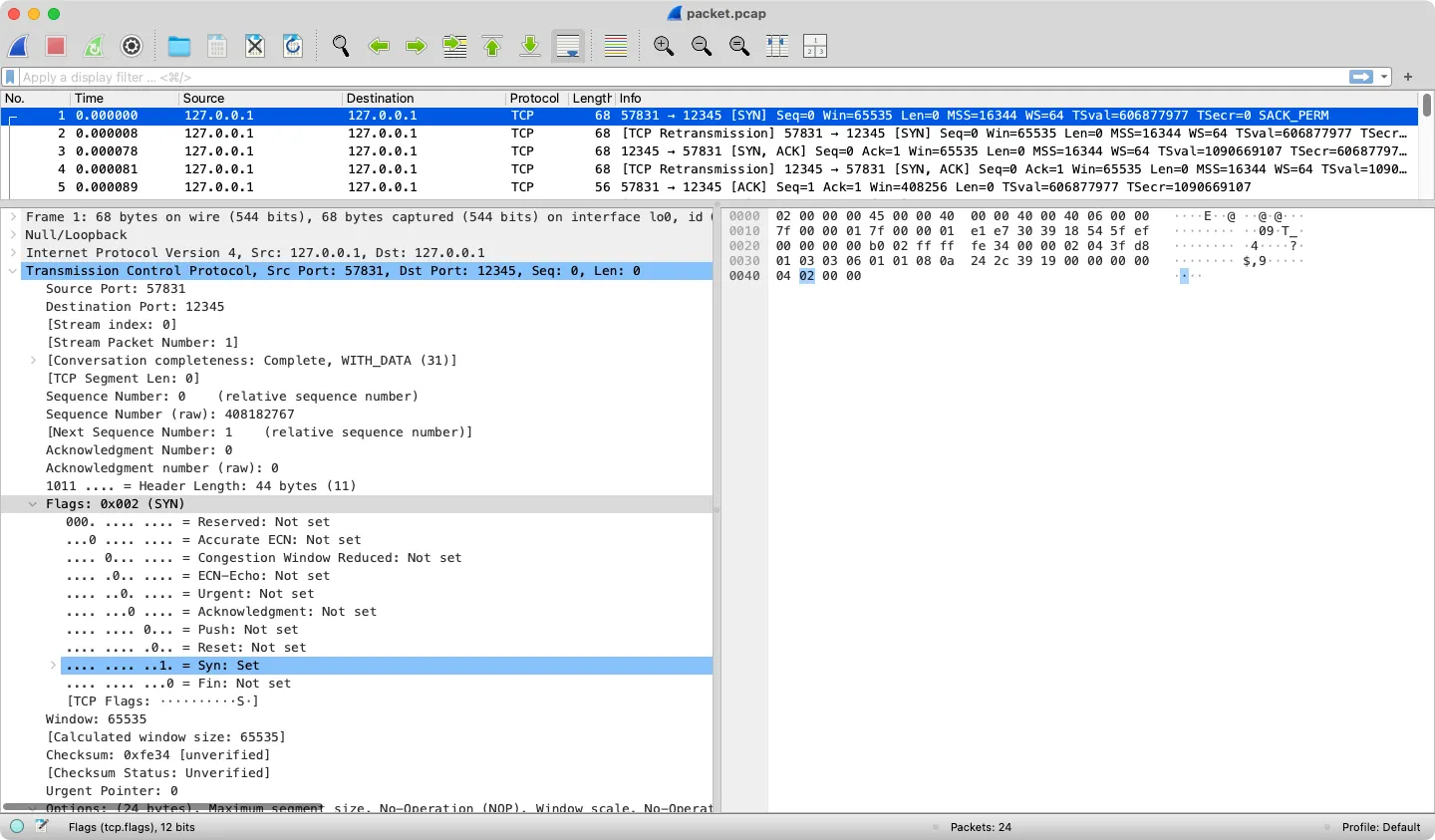Click the Profile: Default status label
This screenshot has width=1435, height=840.
(1380, 827)
